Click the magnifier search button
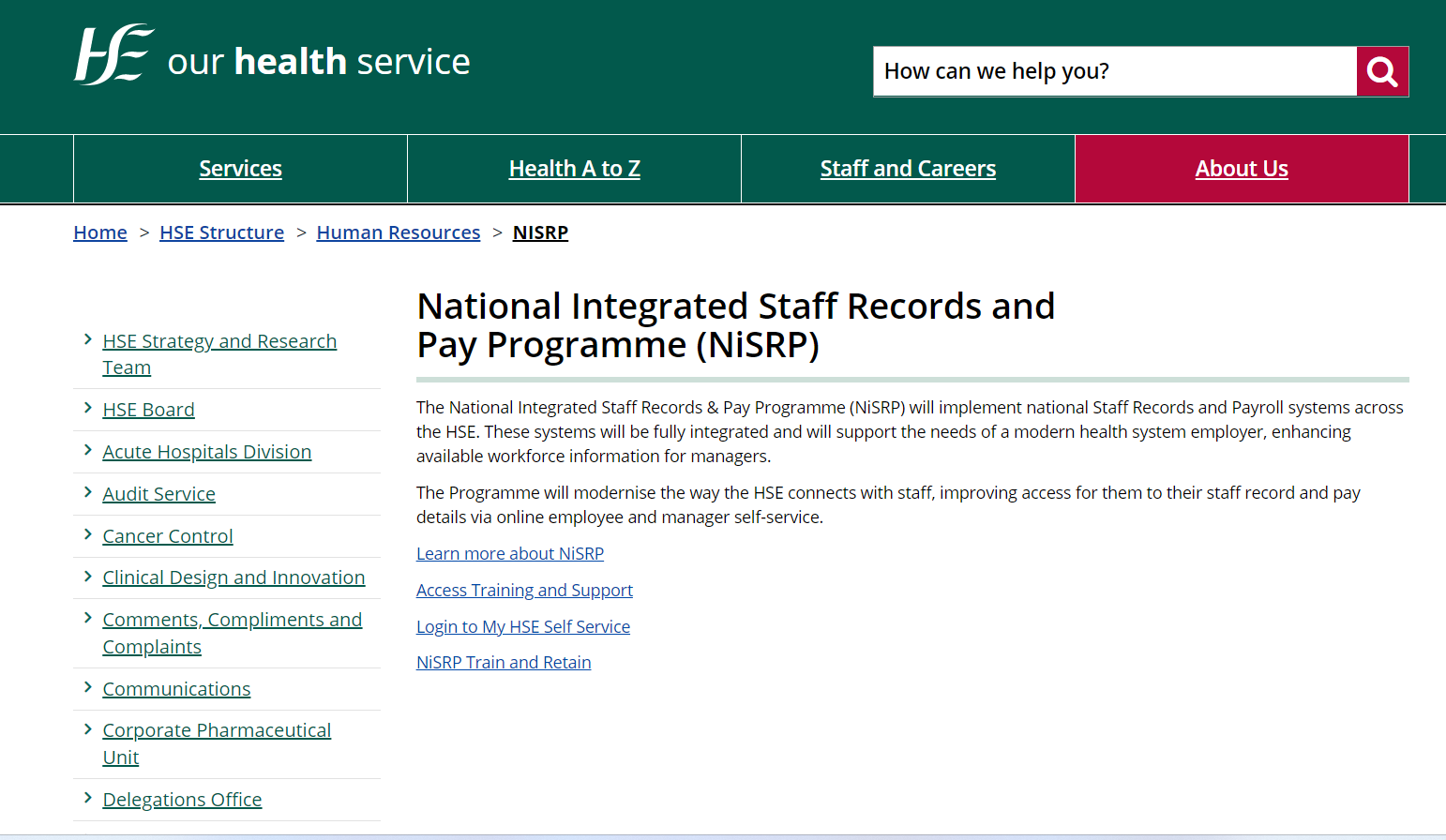Image resolution: width=1446 pixels, height=840 pixels. click(1382, 71)
